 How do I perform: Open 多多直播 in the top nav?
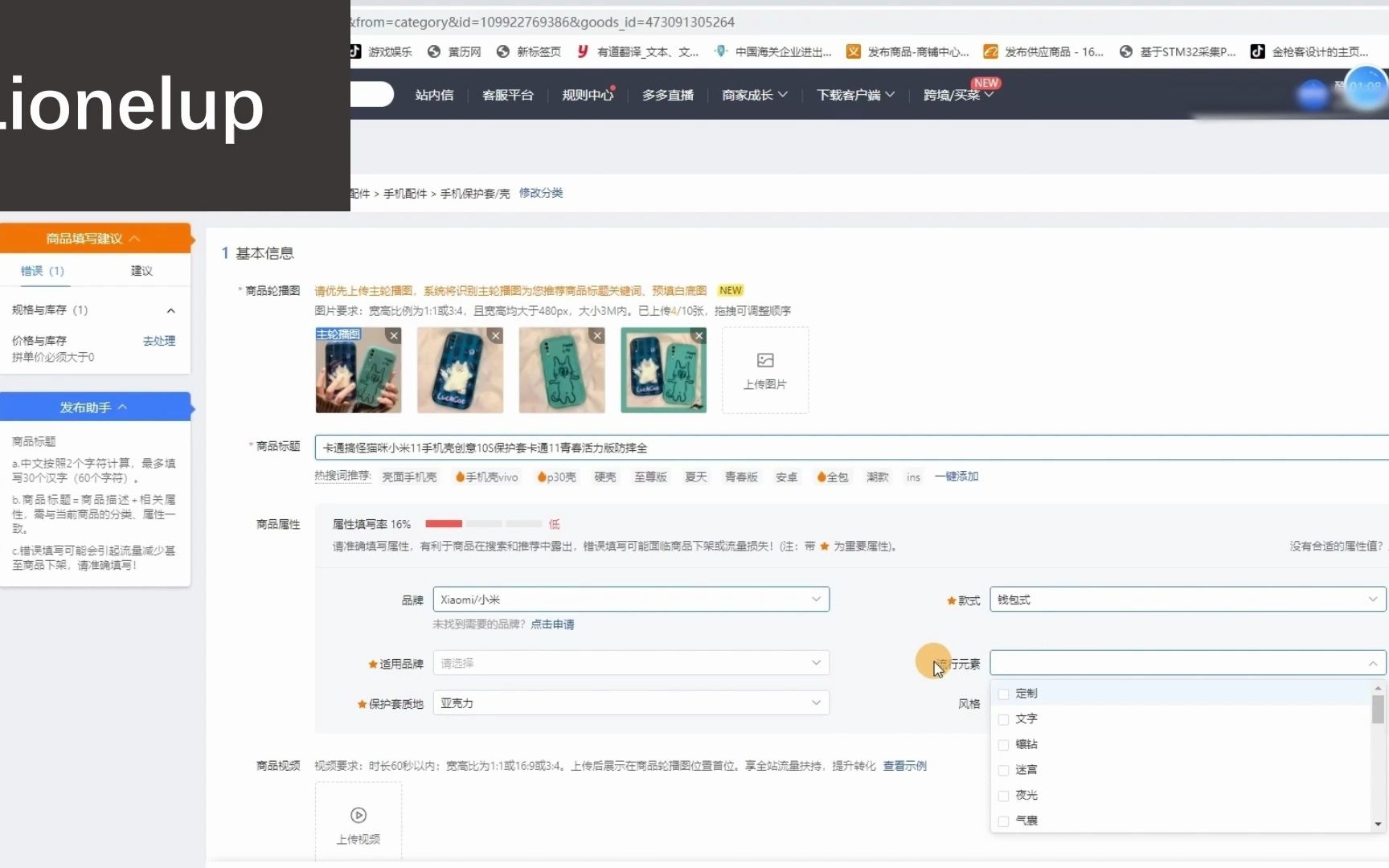click(668, 95)
